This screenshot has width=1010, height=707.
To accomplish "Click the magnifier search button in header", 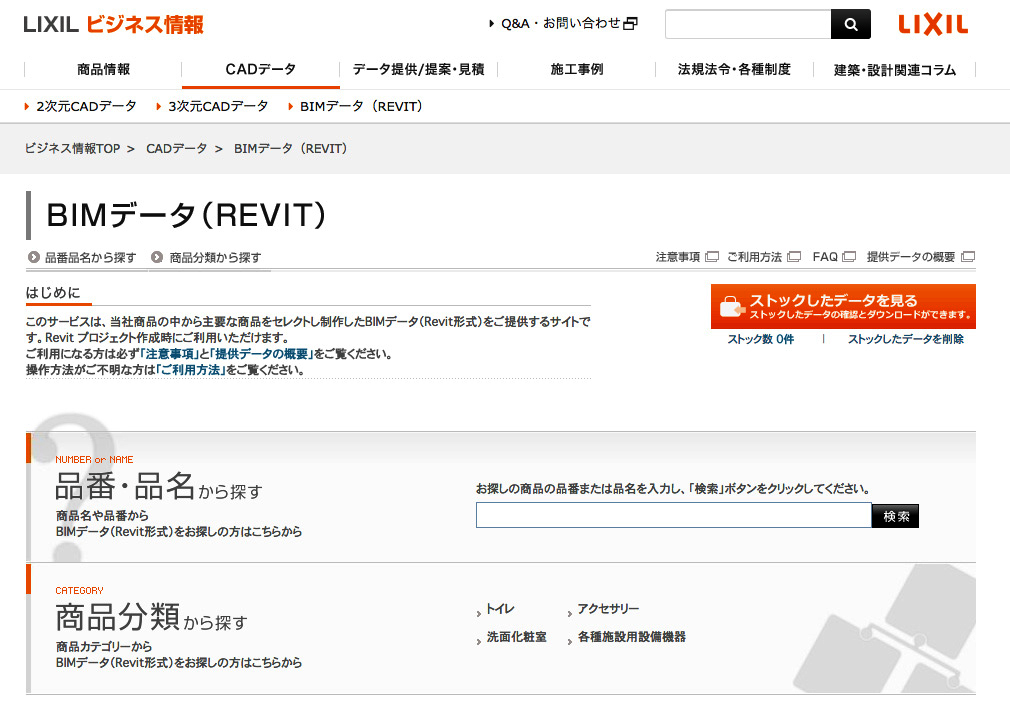I will [850, 24].
